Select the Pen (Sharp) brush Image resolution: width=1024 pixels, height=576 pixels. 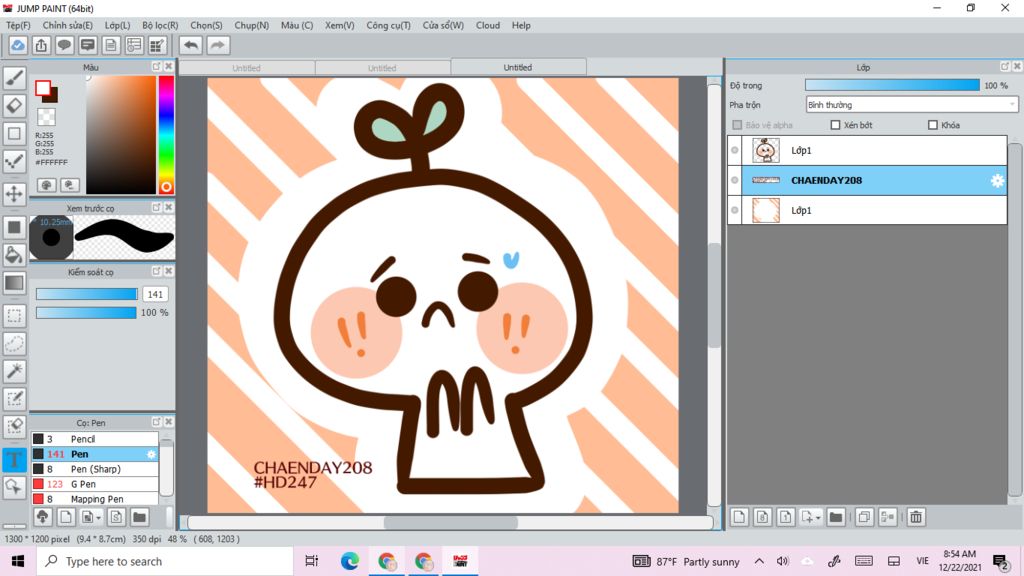click(95, 469)
